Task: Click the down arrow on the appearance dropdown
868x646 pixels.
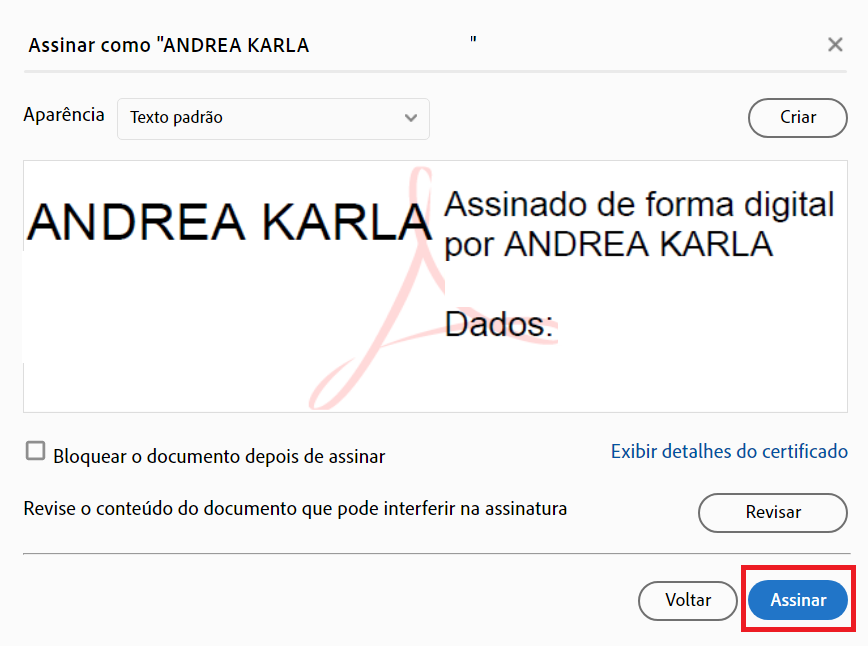Action: 410,118
